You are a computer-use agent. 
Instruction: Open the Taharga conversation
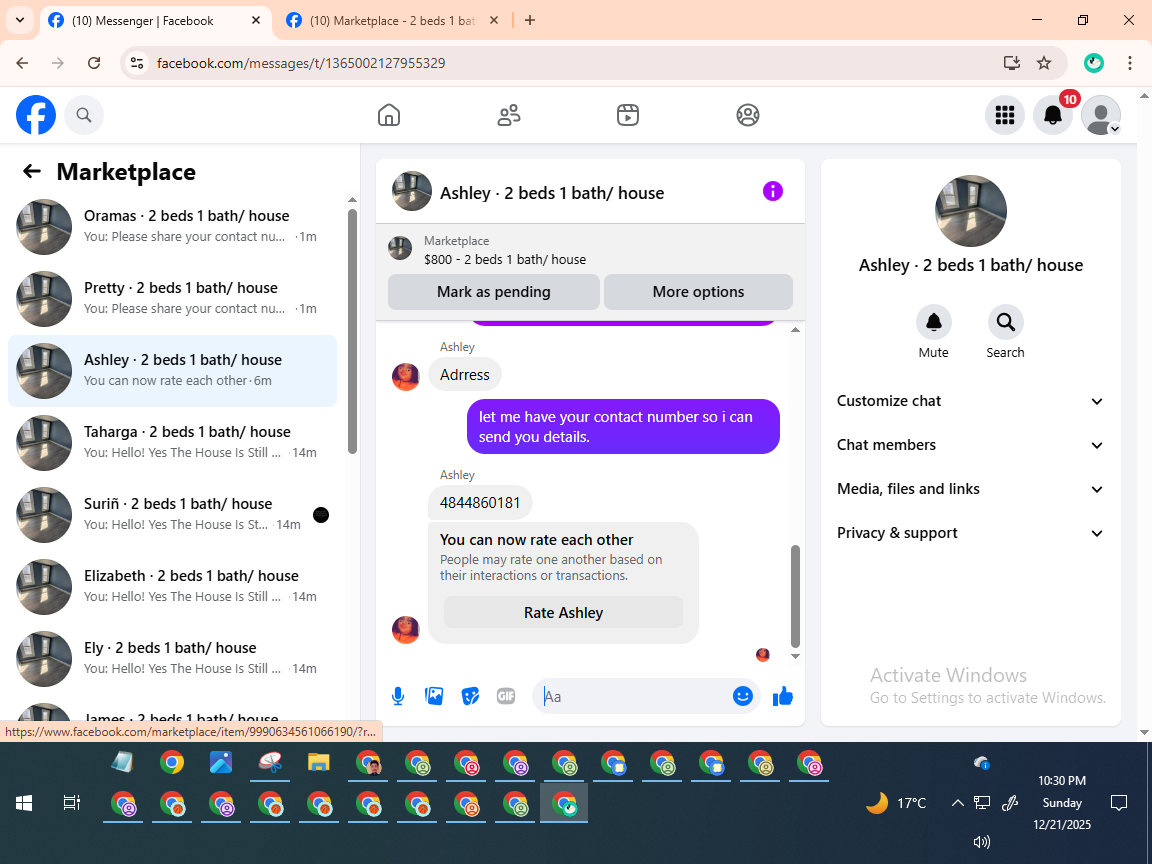[x=173, y=442]
